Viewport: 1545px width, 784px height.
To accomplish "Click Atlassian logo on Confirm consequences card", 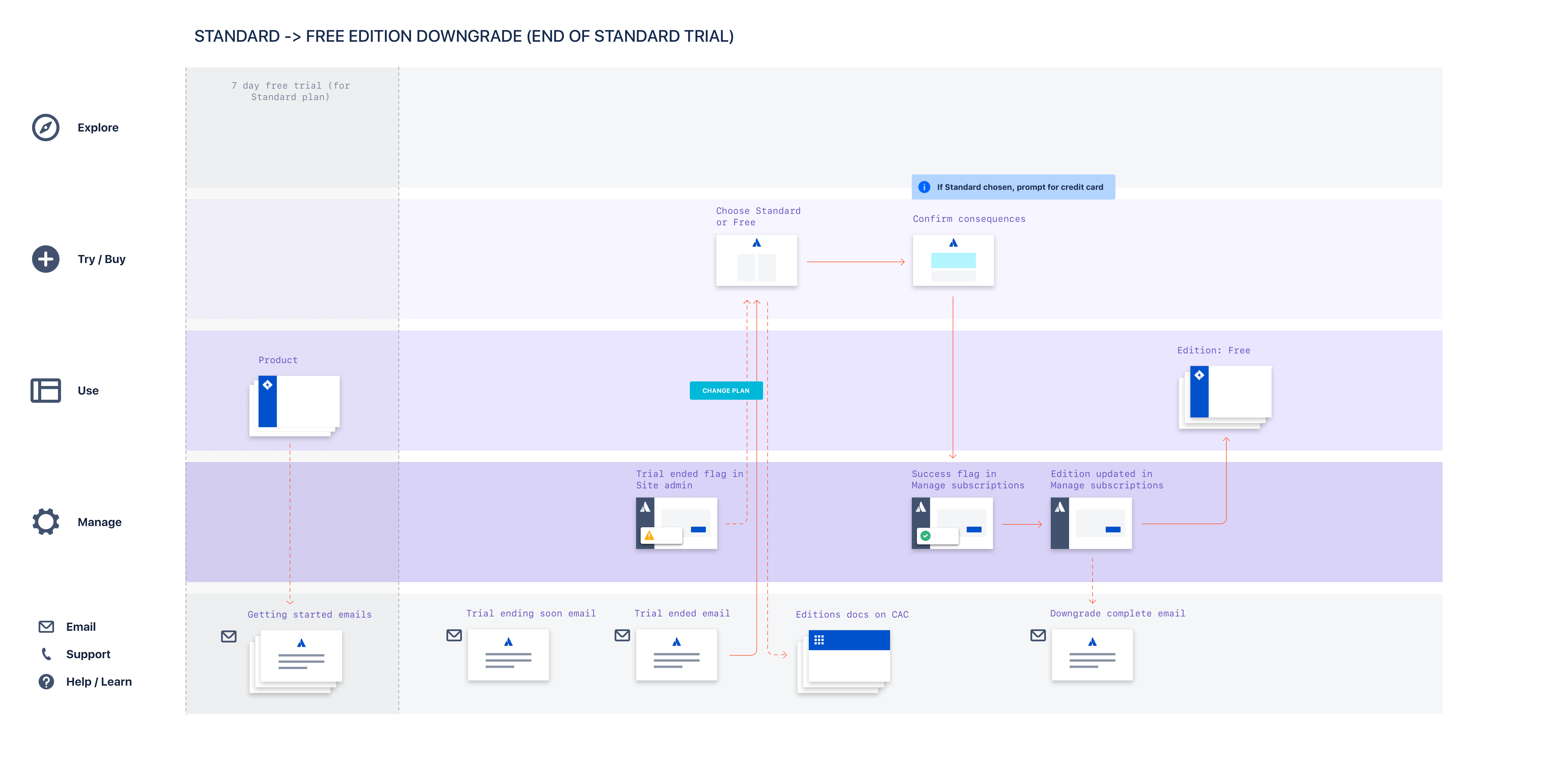I will 953,243.
